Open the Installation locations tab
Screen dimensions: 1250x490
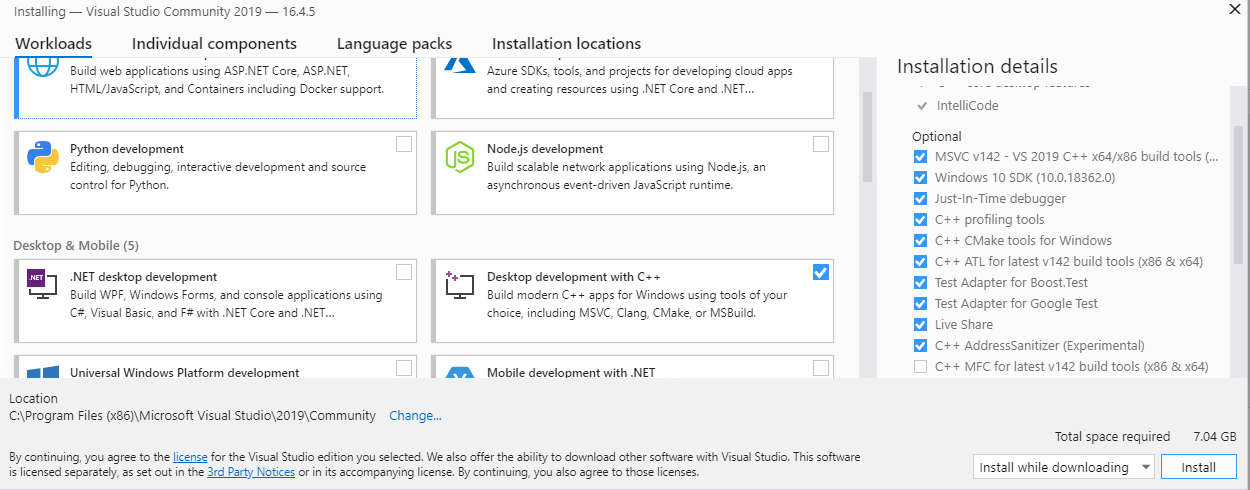566,44
